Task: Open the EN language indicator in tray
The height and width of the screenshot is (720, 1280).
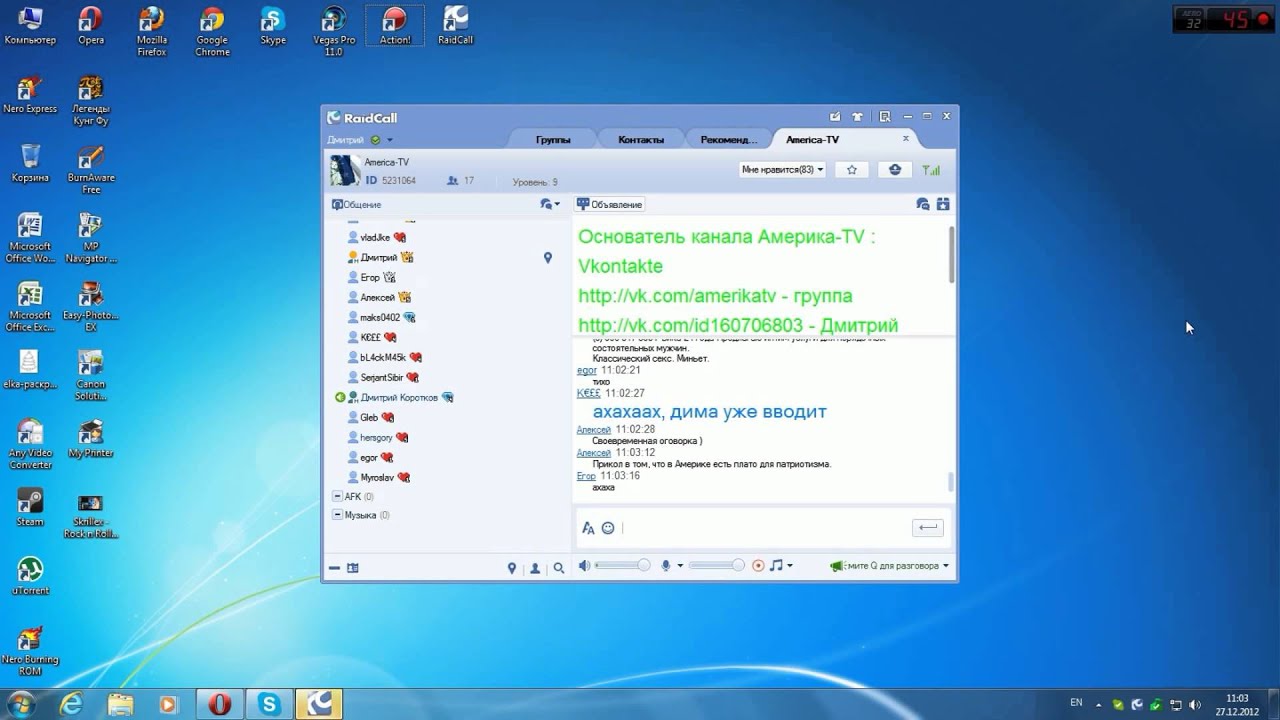Action: click(x=1076, y=703)
